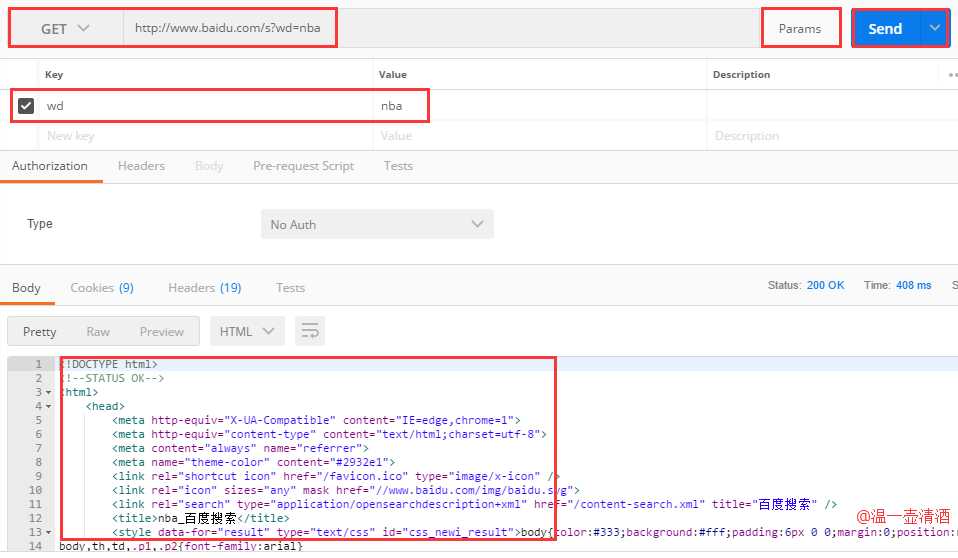
Task: Switch to the request Headers tab
Action: point(141,166)
